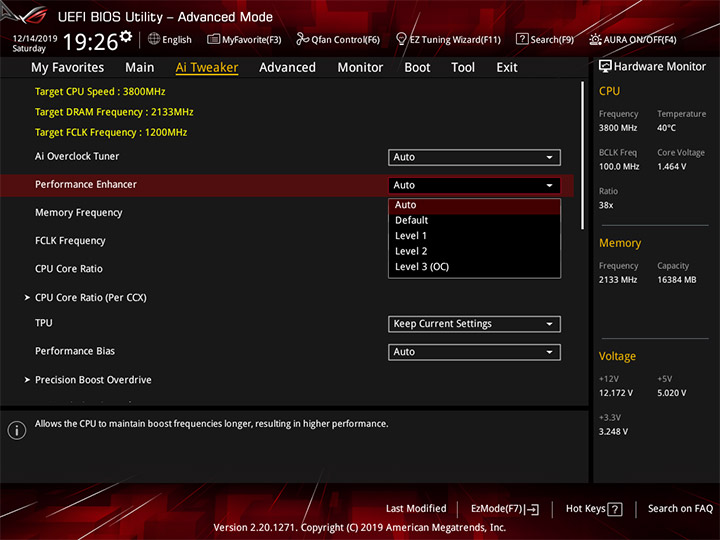The width and height of the screenshot is (720, 540).
Task: Choose Level 1 option
Action: pos(474,236)
